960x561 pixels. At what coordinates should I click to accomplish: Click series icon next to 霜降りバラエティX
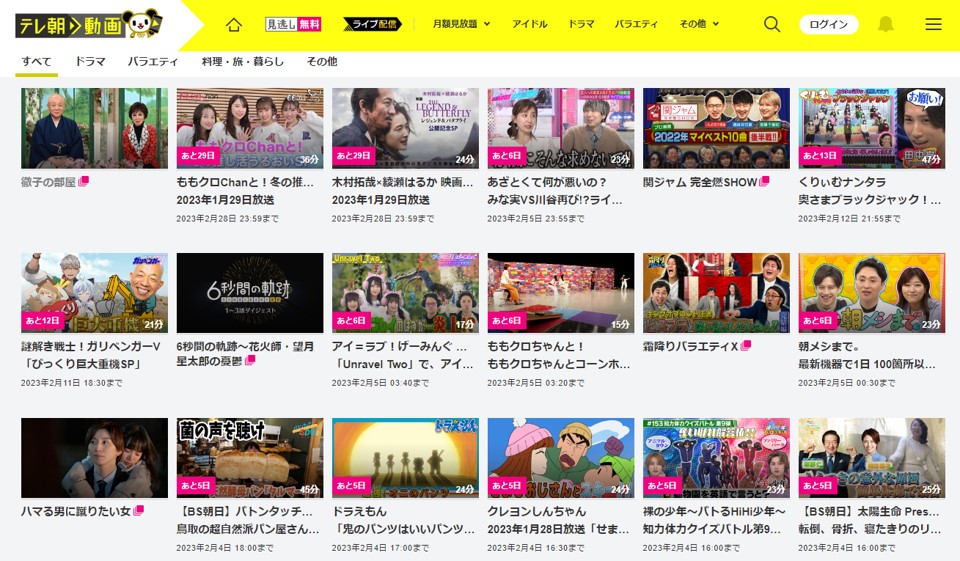pyautogui.click(x=746, y=345)
